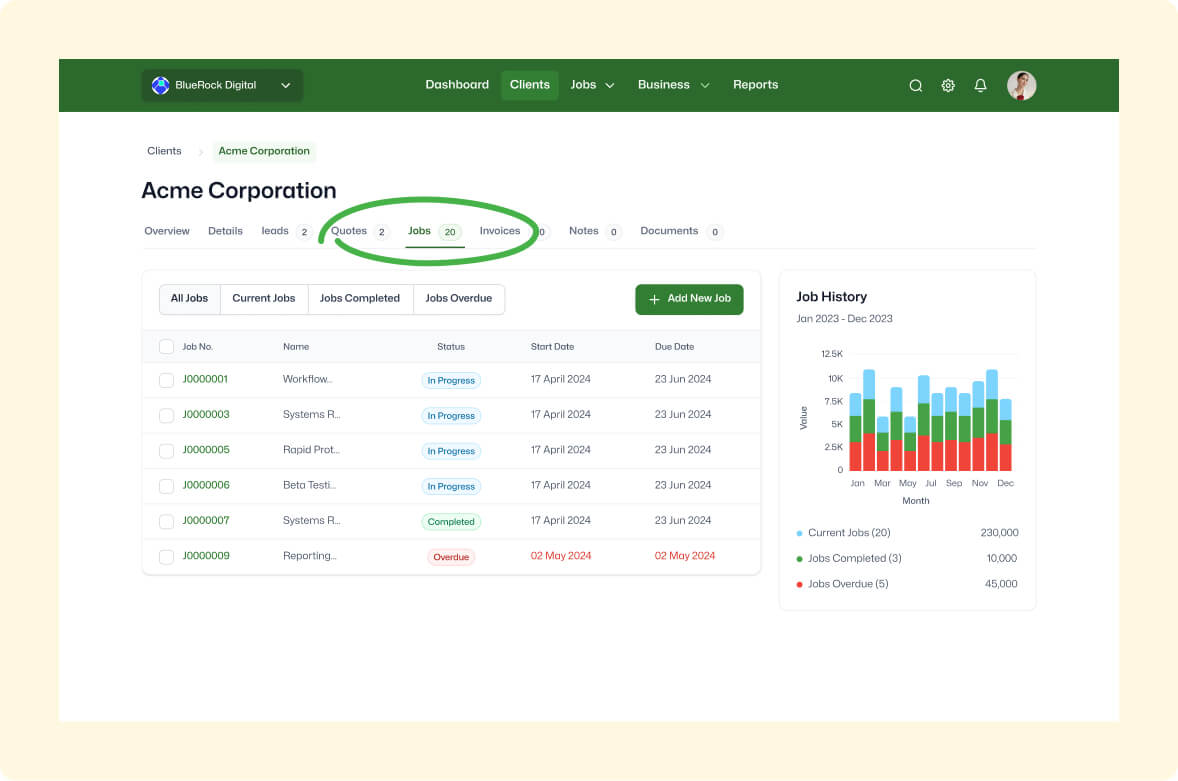Screen dimensions: 1178x781
Task: Click the Add New Job button
Action: (689, 299)
